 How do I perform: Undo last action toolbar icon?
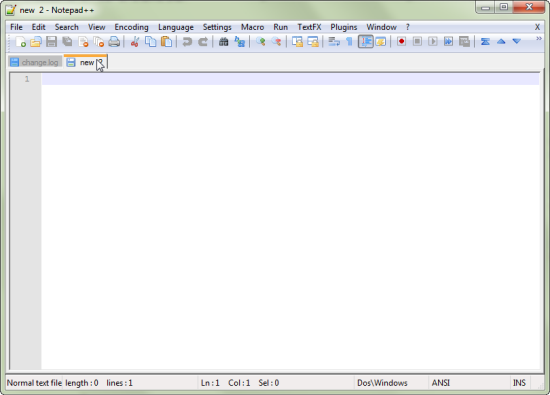187,42
